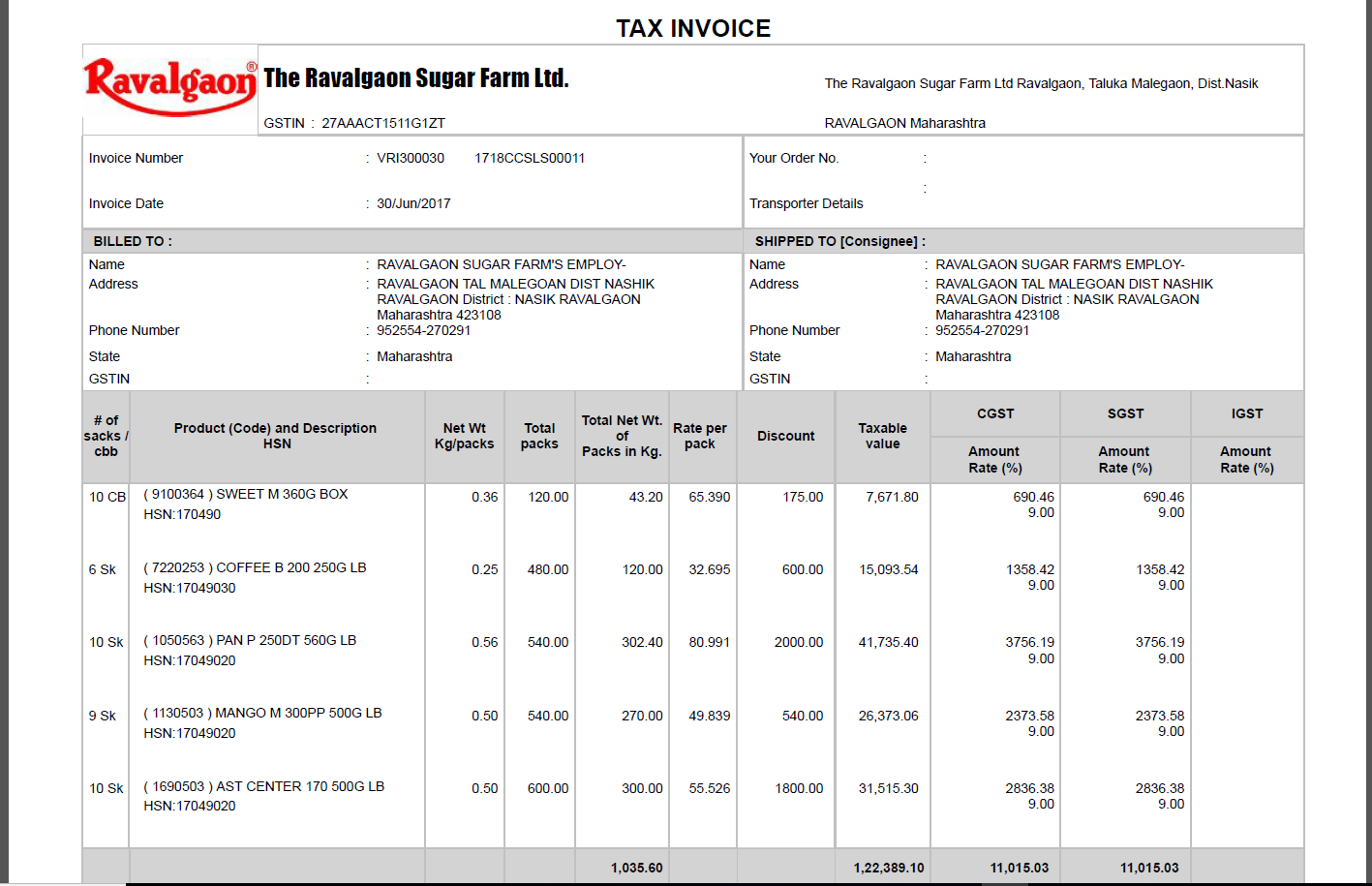
Task: Click rate per pack 65.390
Action: [710, 497]
